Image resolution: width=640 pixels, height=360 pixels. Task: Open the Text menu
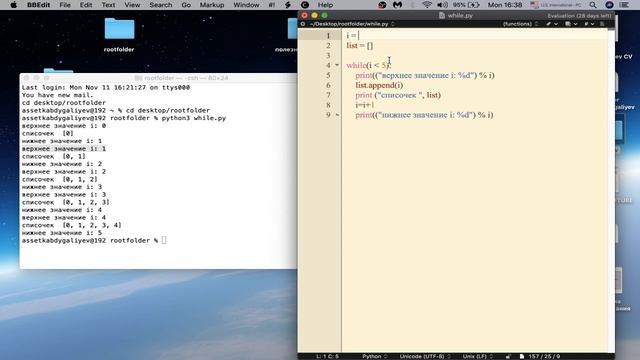coord(108,5)
